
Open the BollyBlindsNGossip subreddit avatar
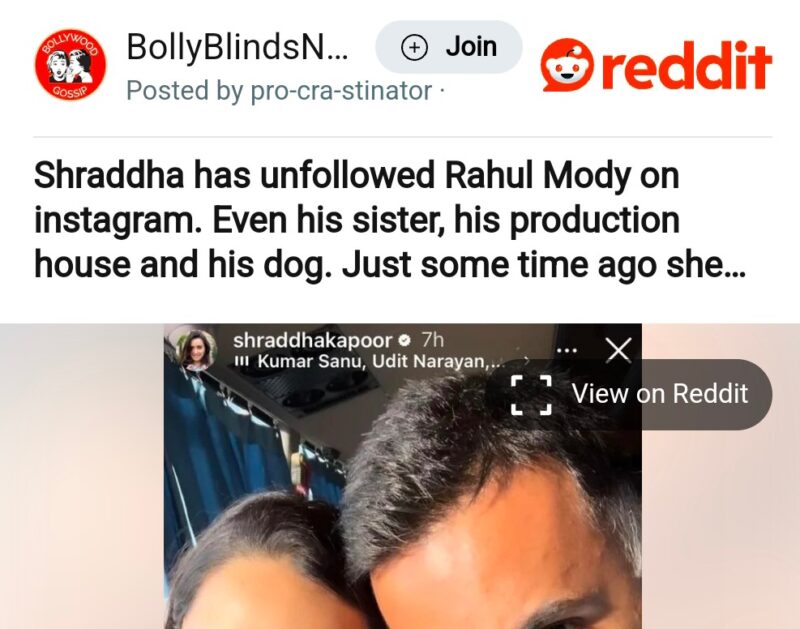pyautogui.click(x=70, y=65)
